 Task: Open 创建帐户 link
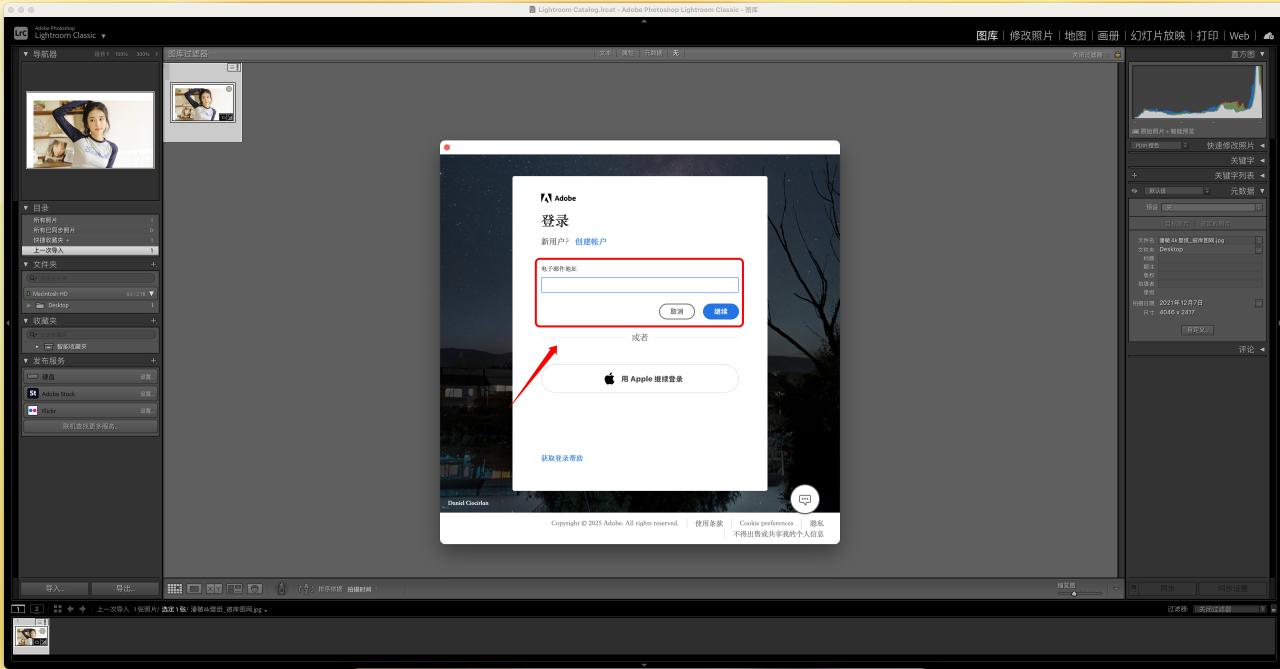pyautogui.click(x=591, y=241)
